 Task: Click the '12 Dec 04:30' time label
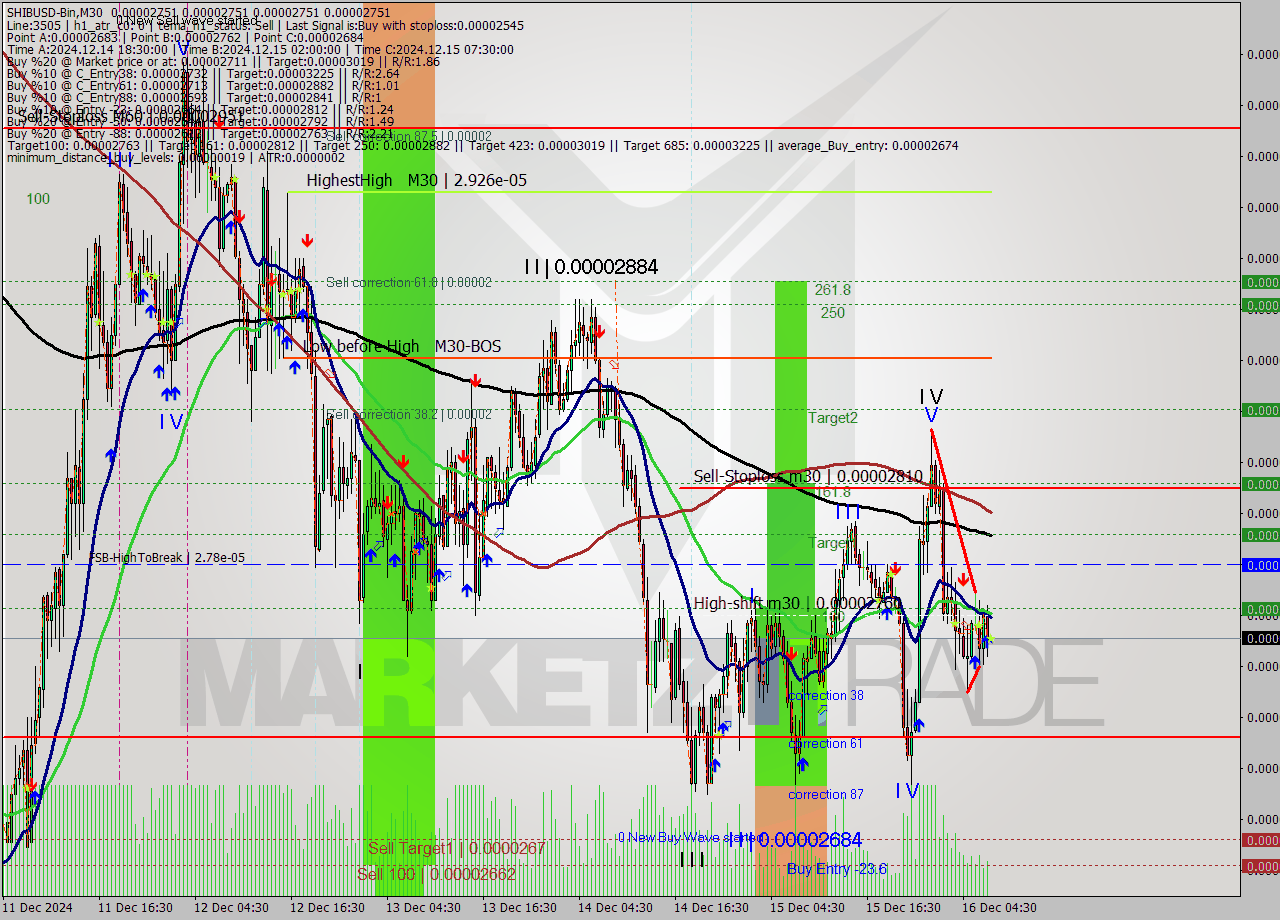[x=231, y=908]
